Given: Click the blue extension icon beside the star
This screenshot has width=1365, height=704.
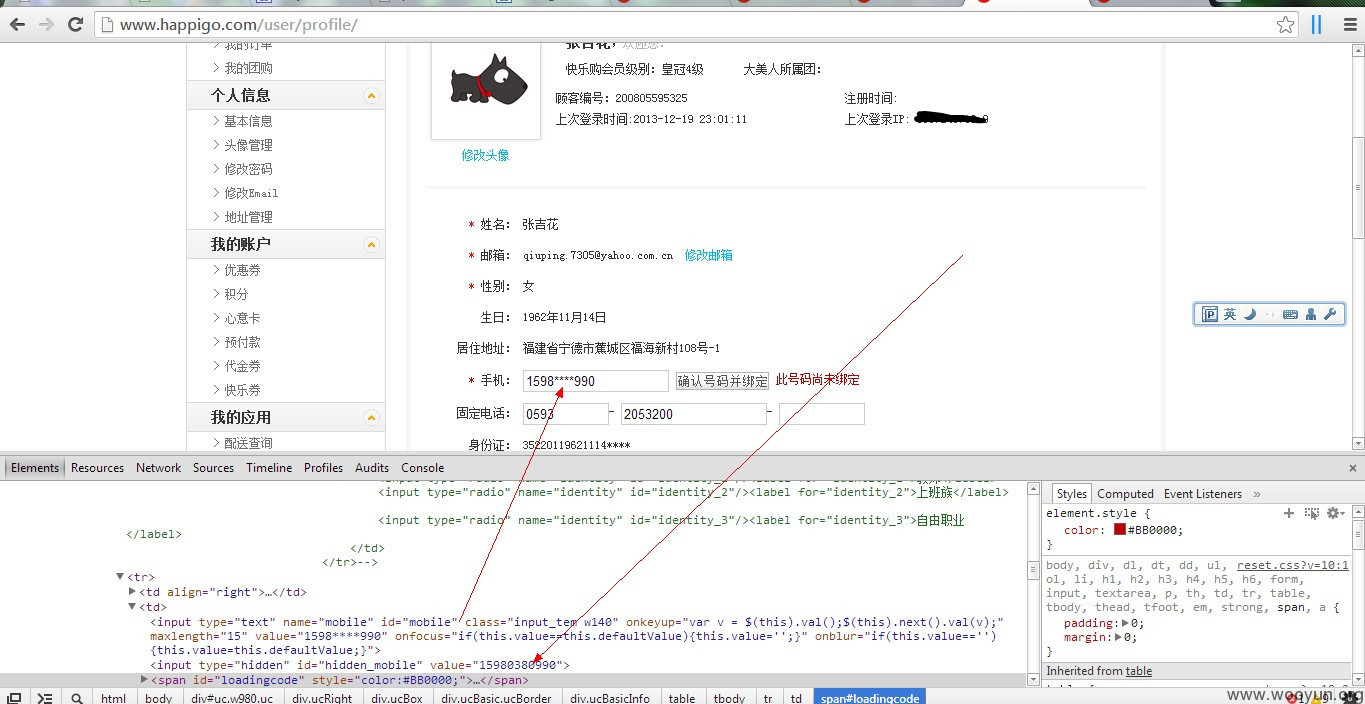Looking at the screenshot, I should (x=1317, y=25).
